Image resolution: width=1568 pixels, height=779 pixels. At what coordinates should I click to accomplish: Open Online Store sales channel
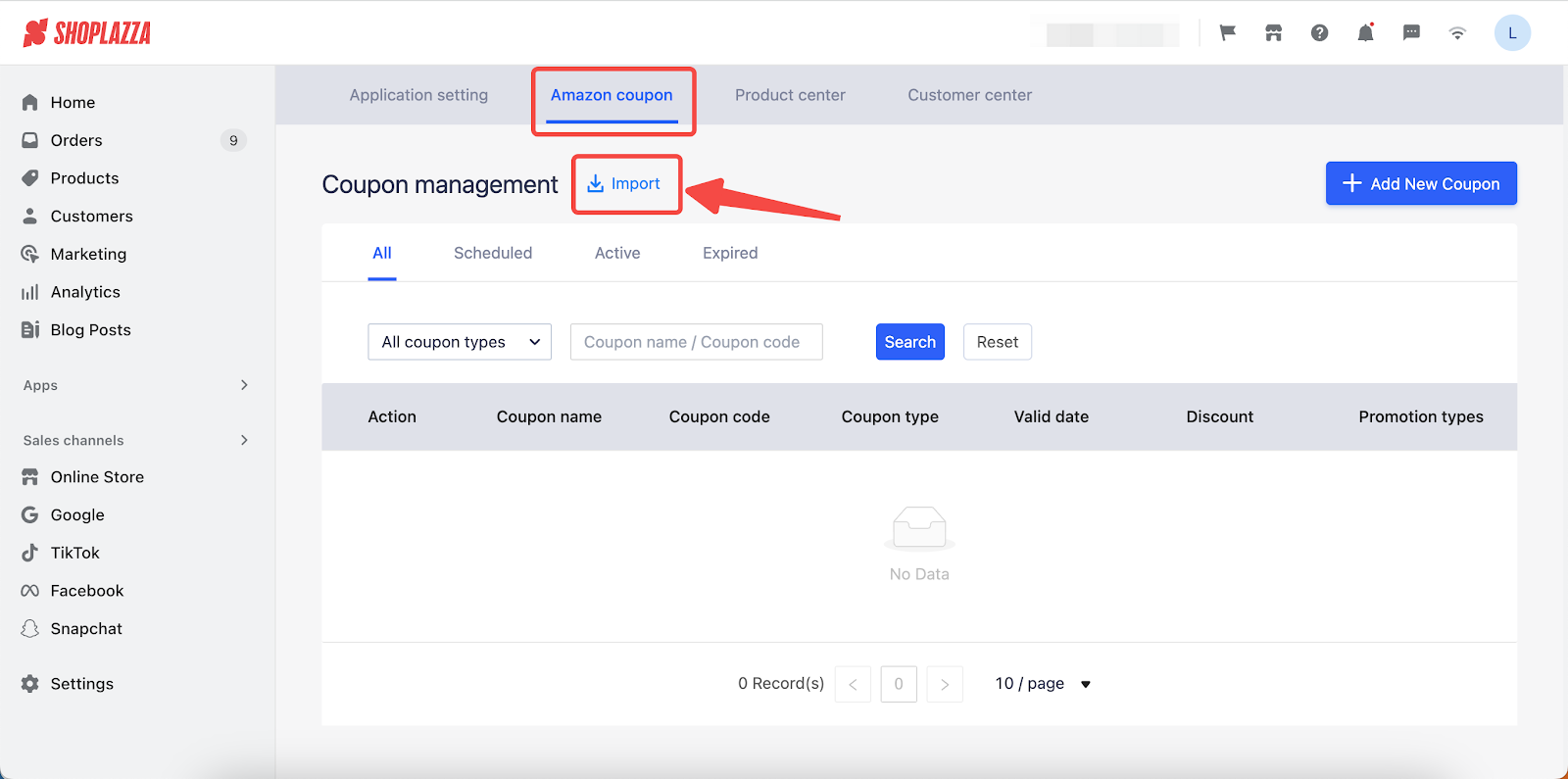click(98, 477)
